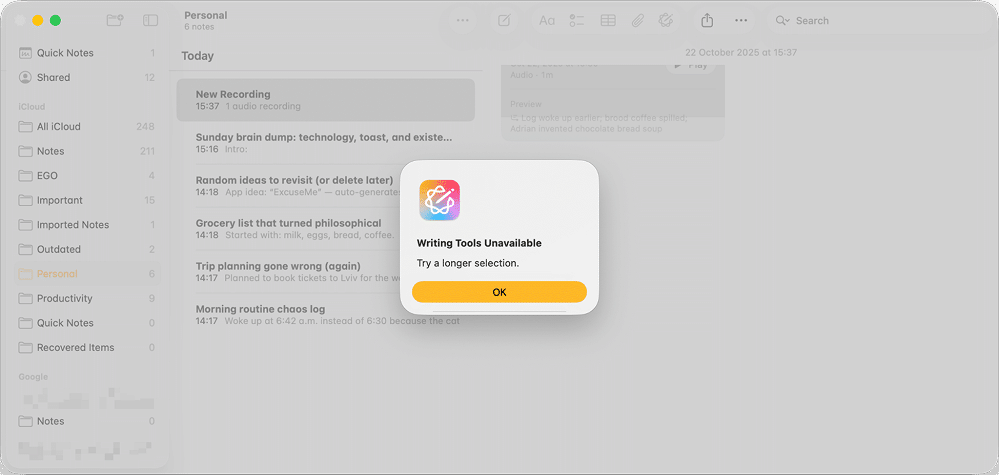Compose a new note
Screen dimensions: 999x475
point(504,20)
